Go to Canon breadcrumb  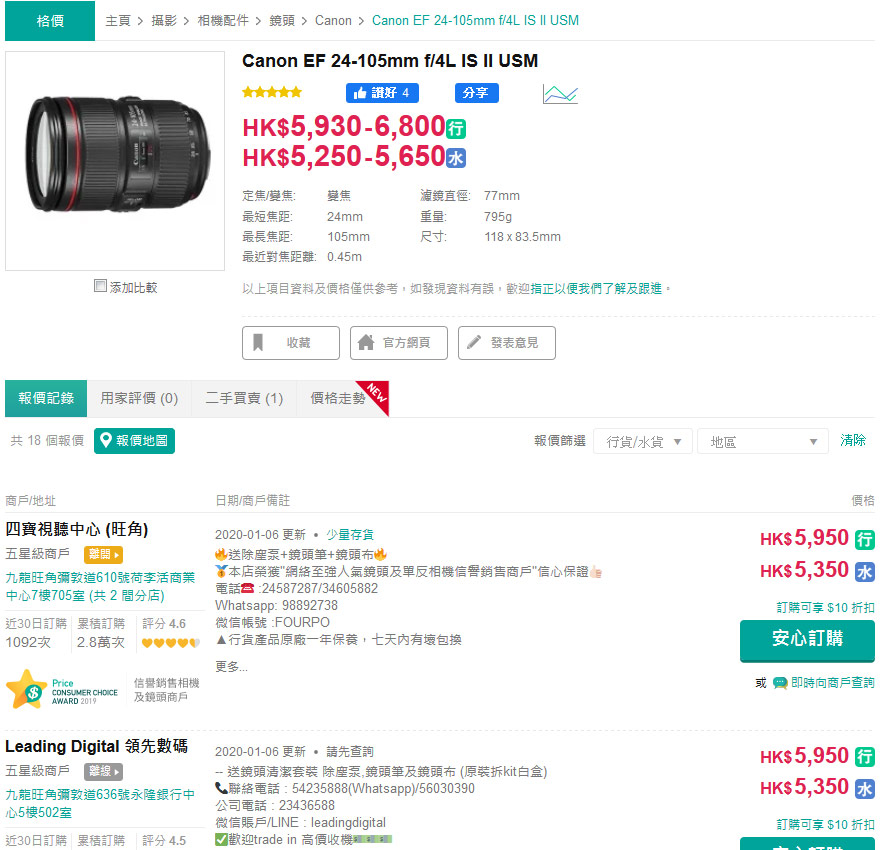point(333,21)
